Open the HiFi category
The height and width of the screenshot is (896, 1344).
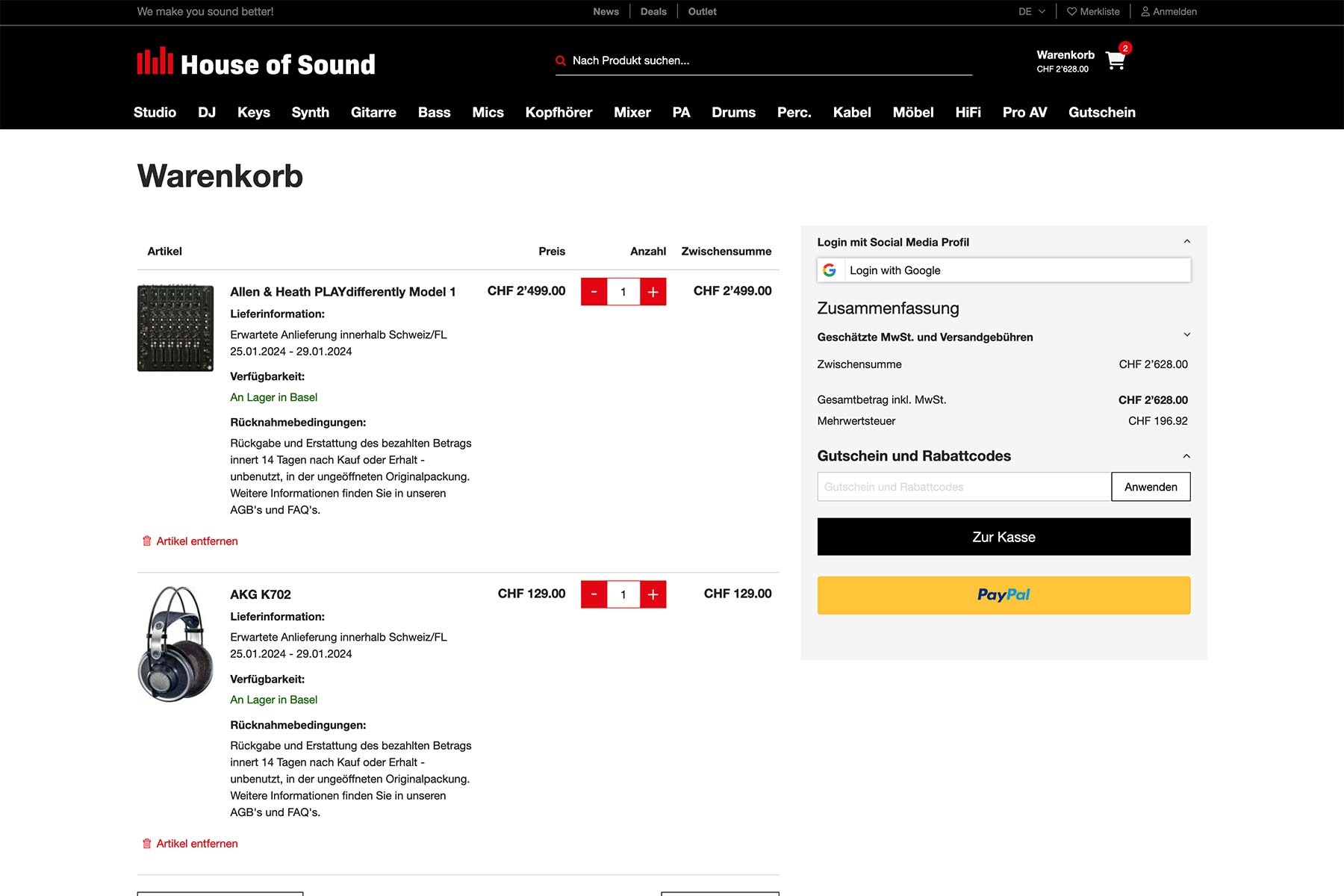pos(968,112)
